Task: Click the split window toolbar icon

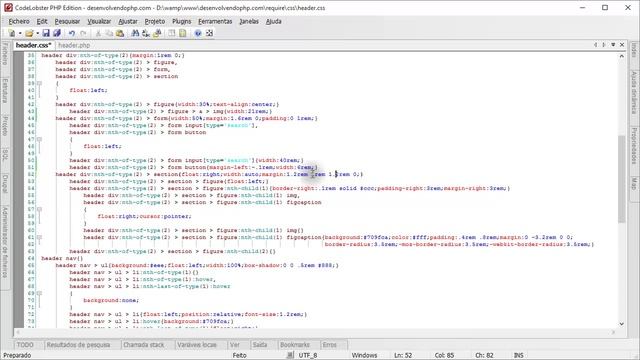Action: [172, 33]
